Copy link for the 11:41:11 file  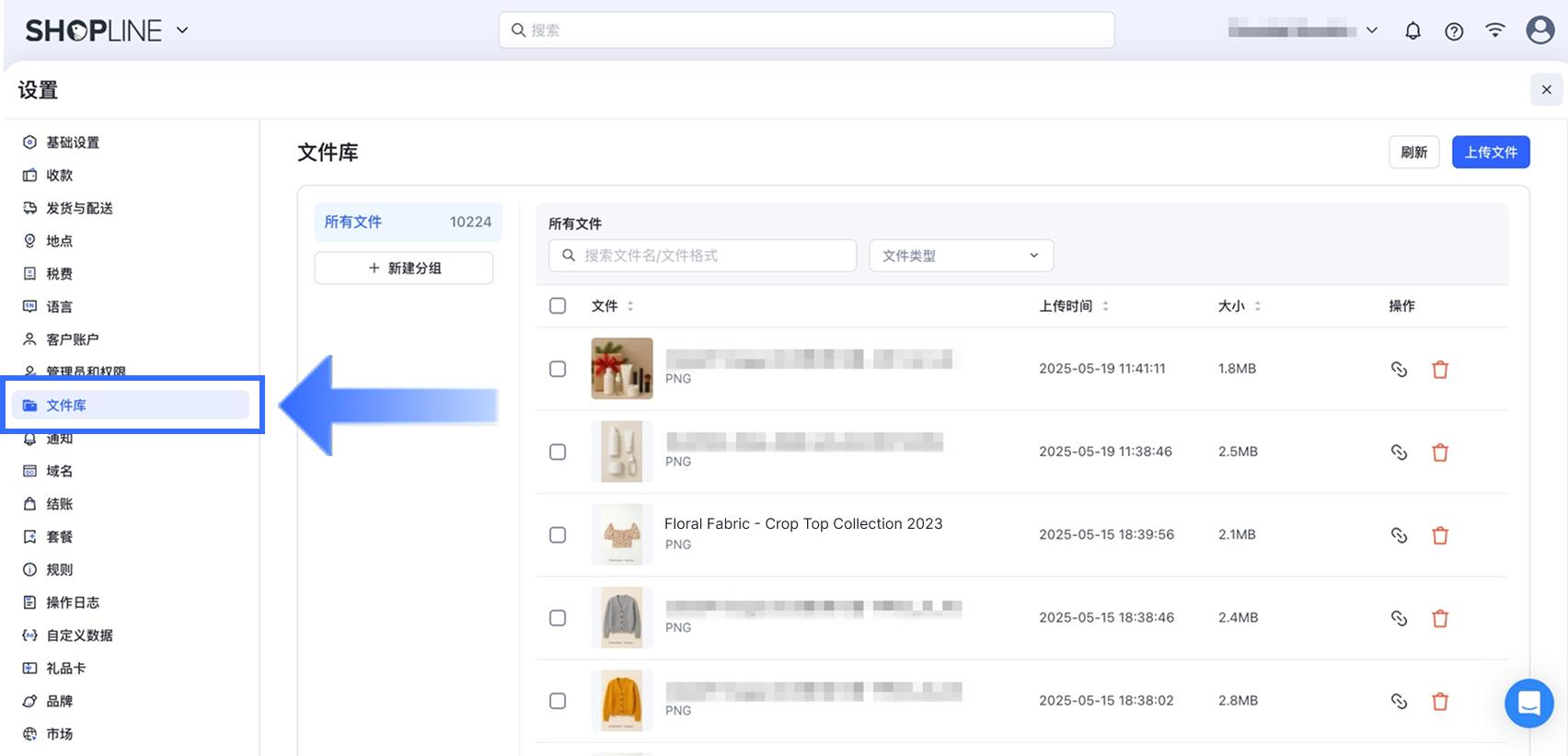[1399, 370]
